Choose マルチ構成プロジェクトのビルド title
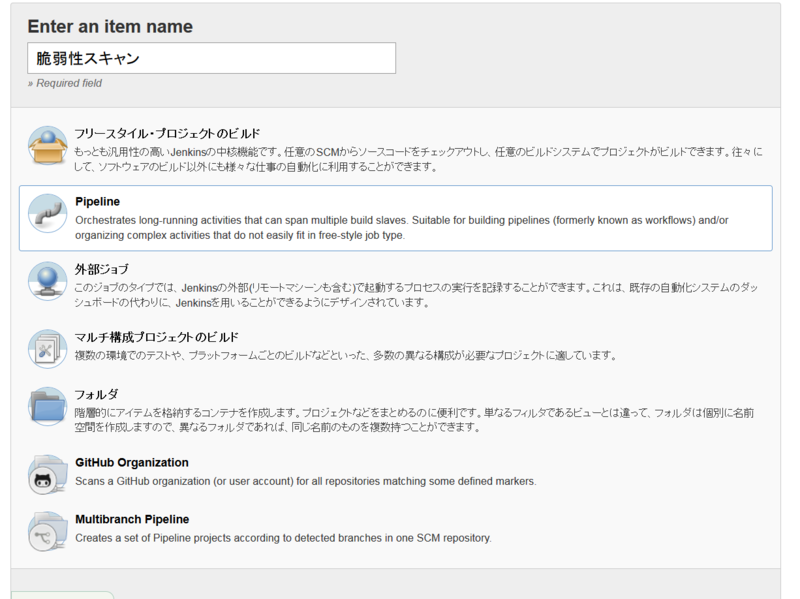Viewport: 800px width, 599px height. tap(157, 337)
